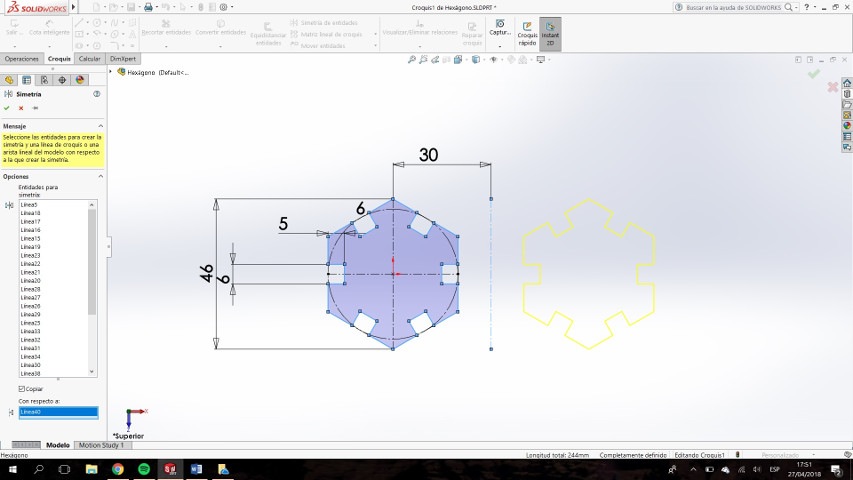Switch to Calcular tab
This screenshot has height=480, width=853.
click(x=89, y=59)
